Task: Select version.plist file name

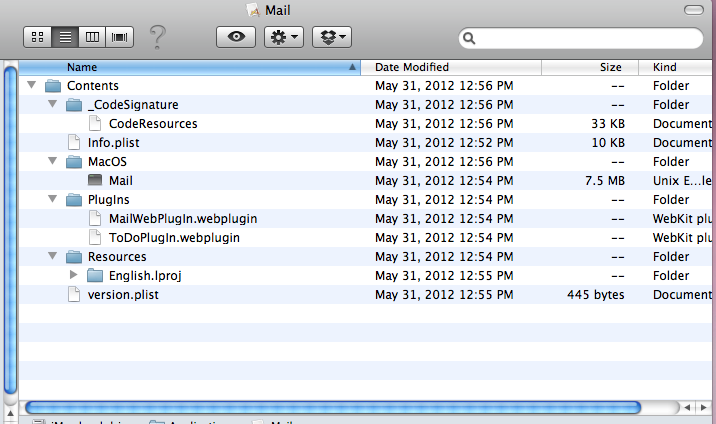Action: (123, 295)
